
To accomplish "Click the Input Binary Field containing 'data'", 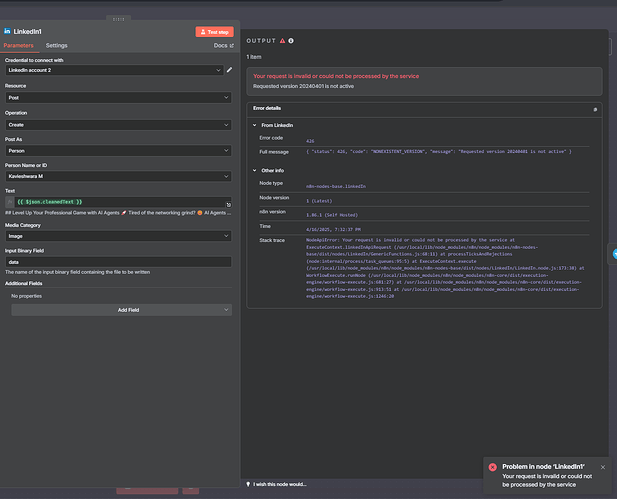I will pyautogui.click(x=118, y=262).
